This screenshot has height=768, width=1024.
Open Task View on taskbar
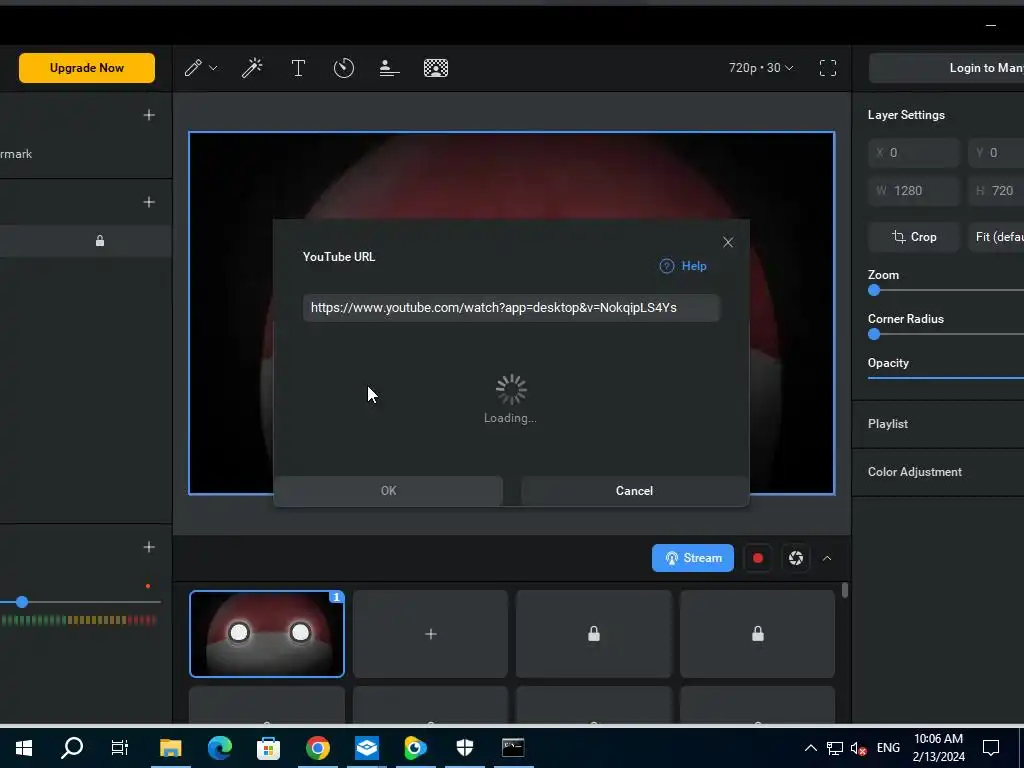[x=120, y=748]
